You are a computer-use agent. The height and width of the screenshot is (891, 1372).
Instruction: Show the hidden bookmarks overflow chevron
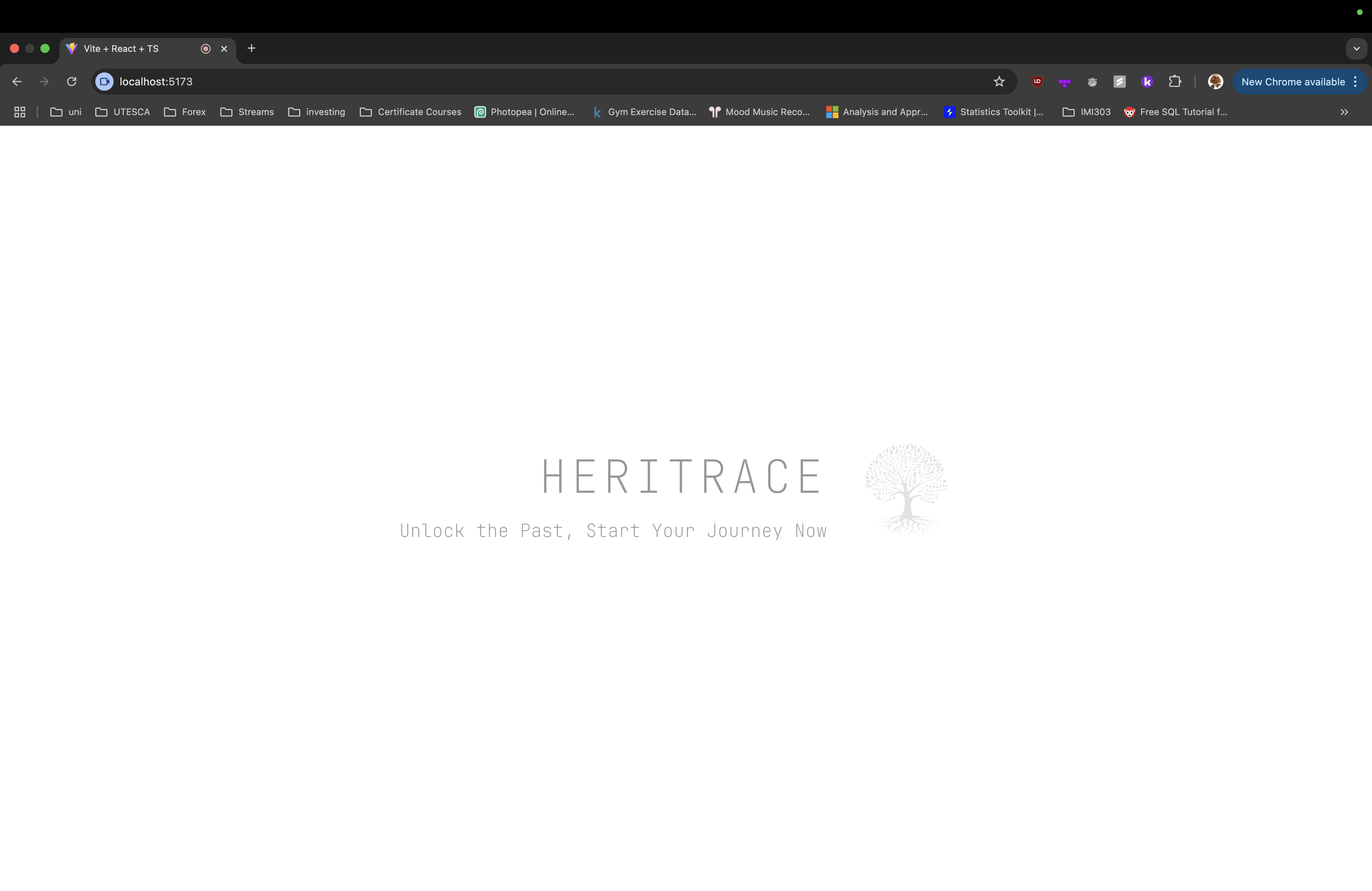1344,112
